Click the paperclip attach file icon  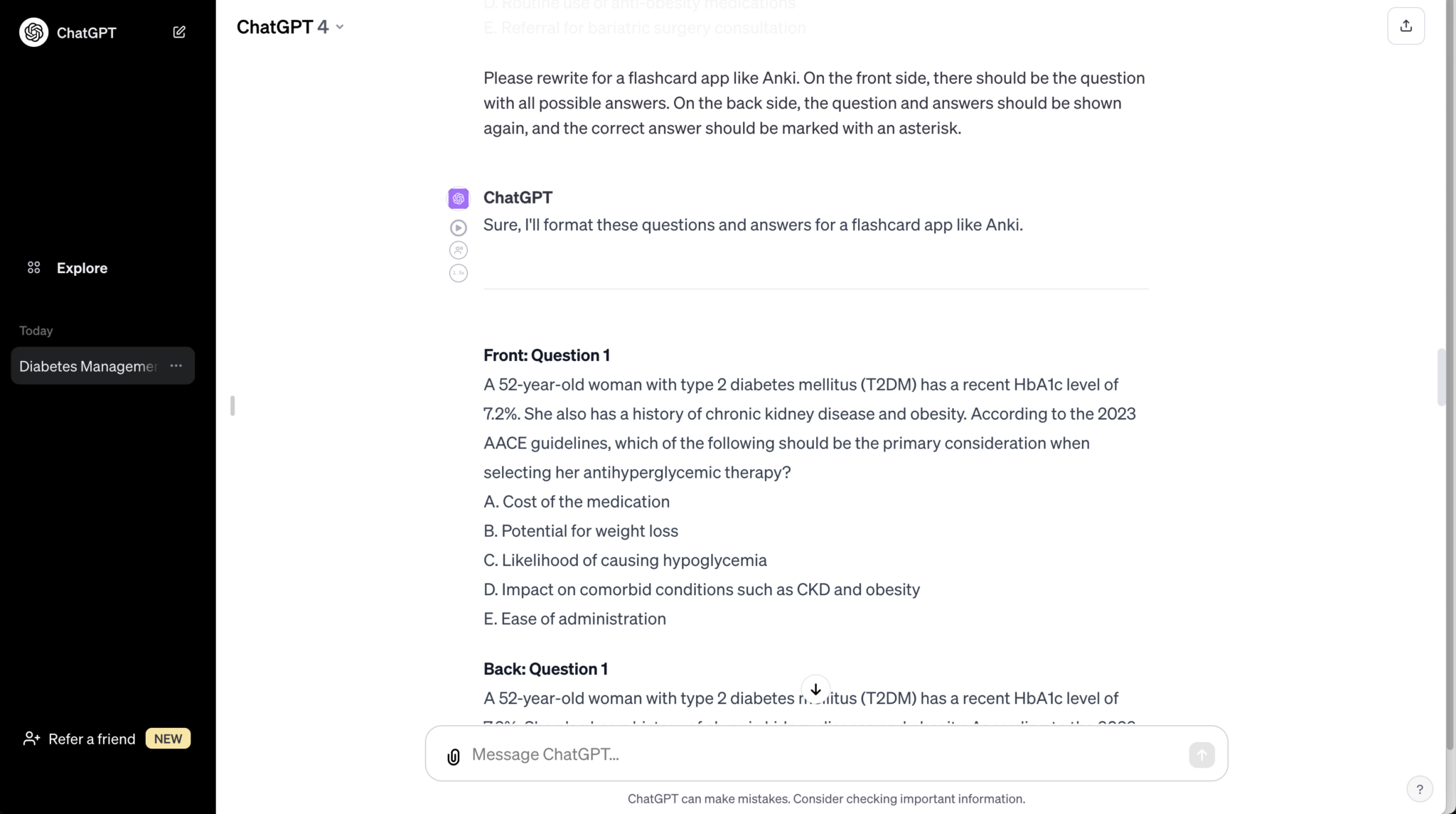pyautogui.click(x=454, y=756)
